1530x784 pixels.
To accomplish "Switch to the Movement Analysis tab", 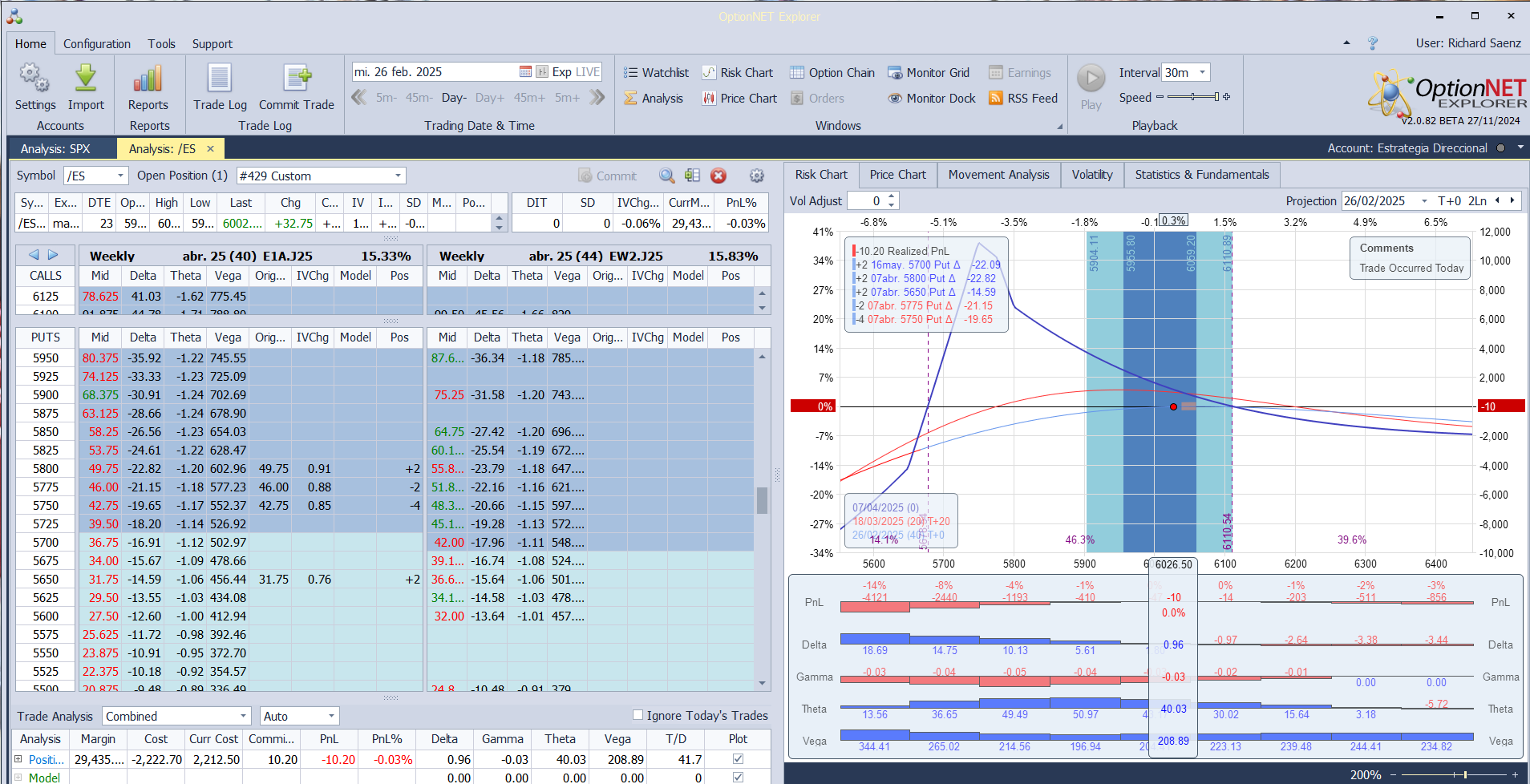I will tap(998, 175).
